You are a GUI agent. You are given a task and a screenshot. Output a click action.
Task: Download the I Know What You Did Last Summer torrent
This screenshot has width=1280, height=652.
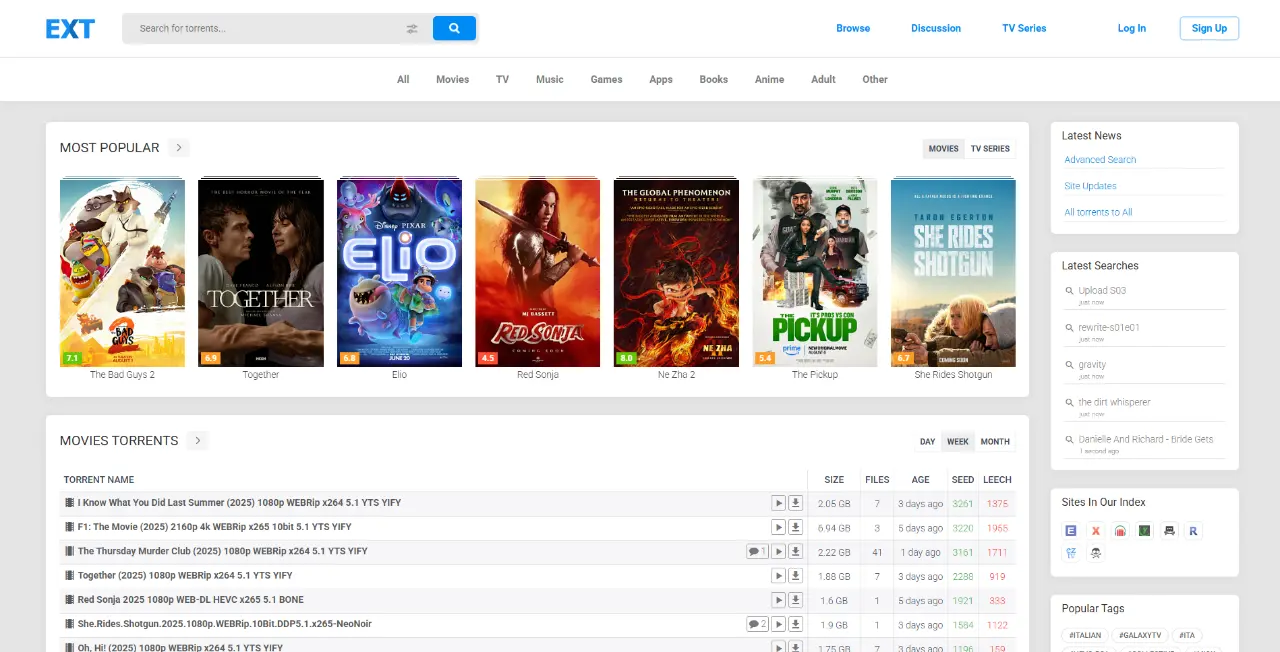(x=795, y=503)
